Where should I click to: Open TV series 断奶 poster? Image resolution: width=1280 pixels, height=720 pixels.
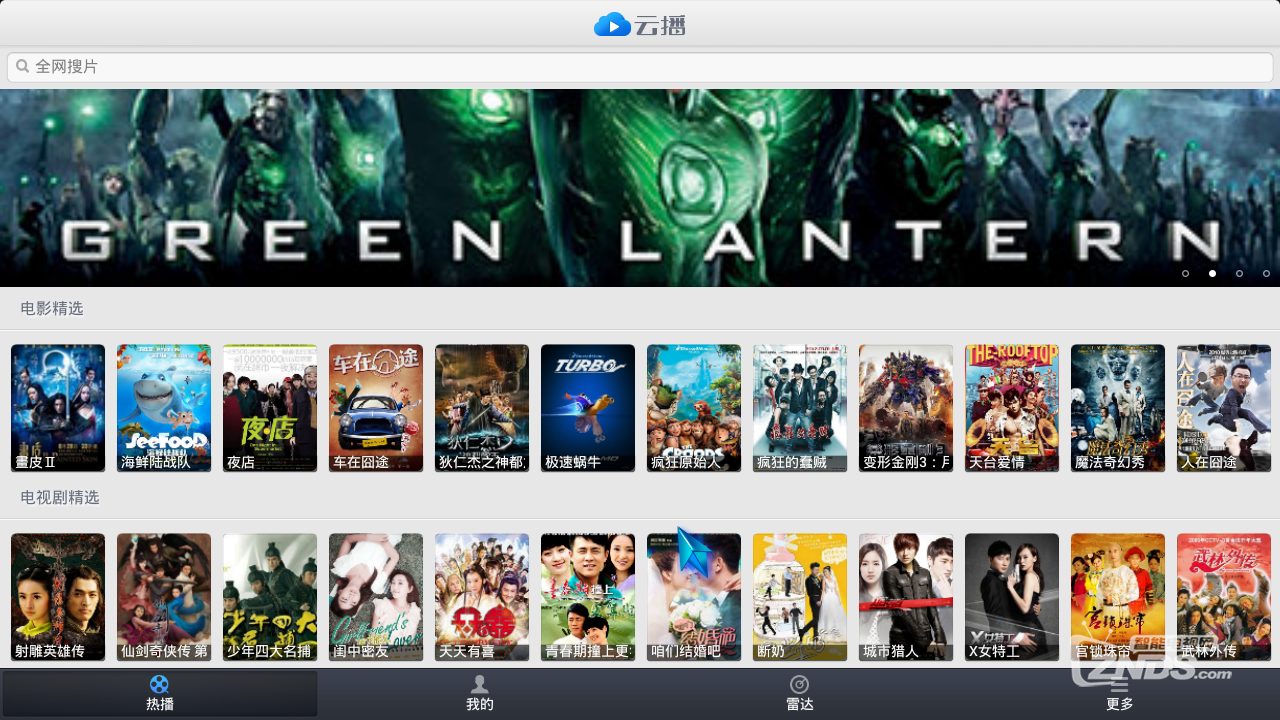[x=800, y=597]
